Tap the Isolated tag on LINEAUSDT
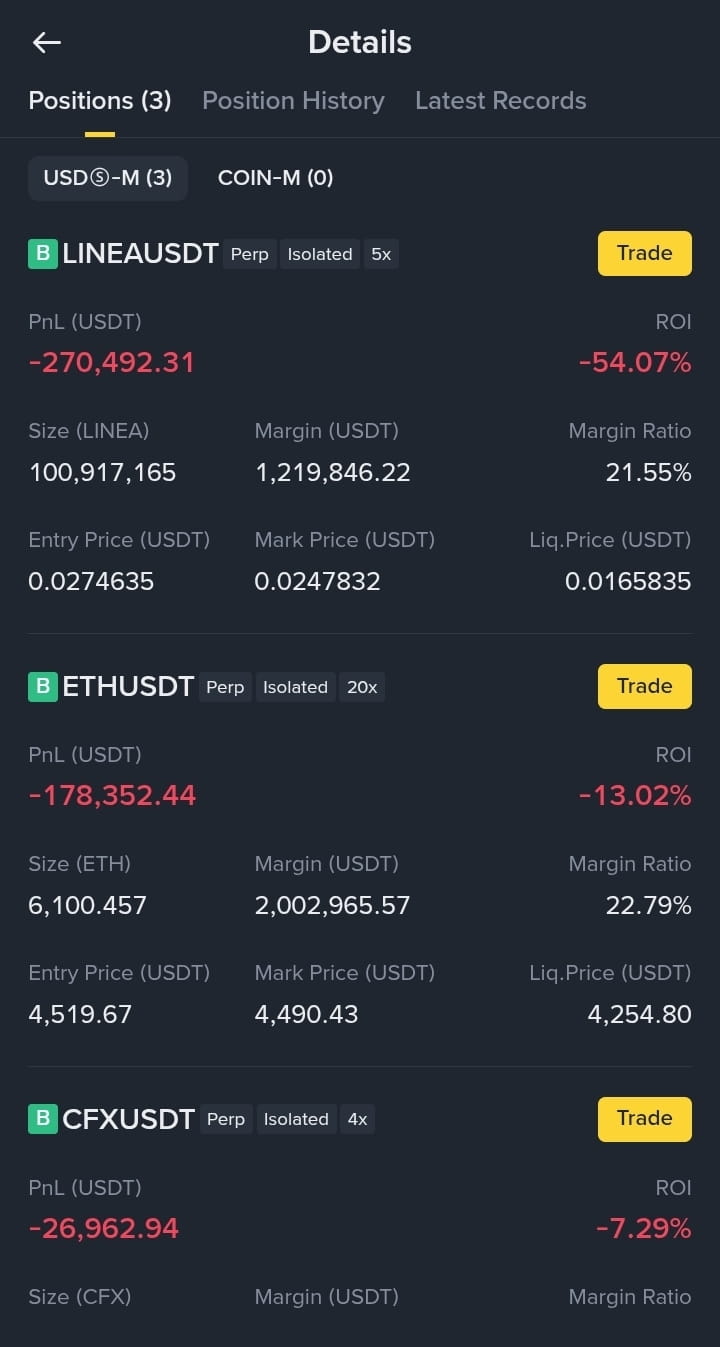 (320, 254)
